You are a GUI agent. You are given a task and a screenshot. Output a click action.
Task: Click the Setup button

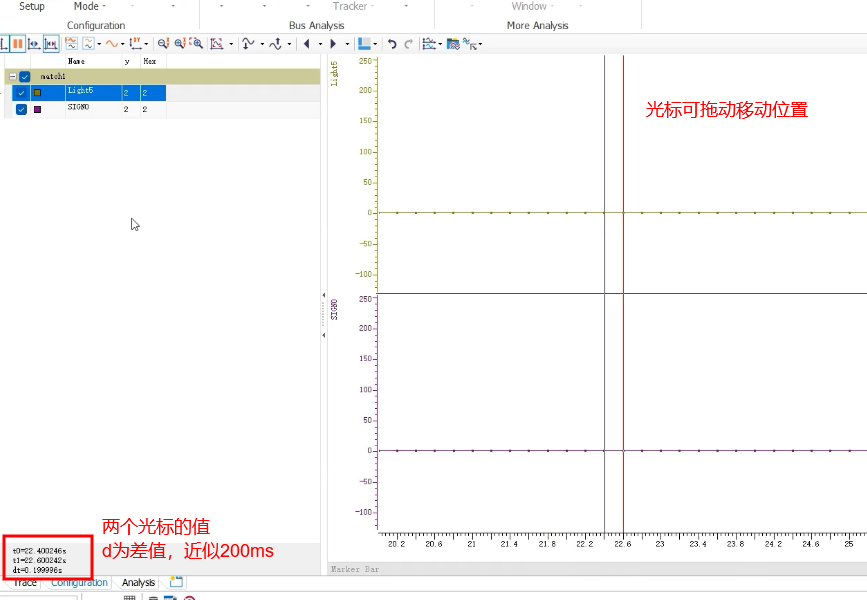pyautogui.click(x=32, y=6)
